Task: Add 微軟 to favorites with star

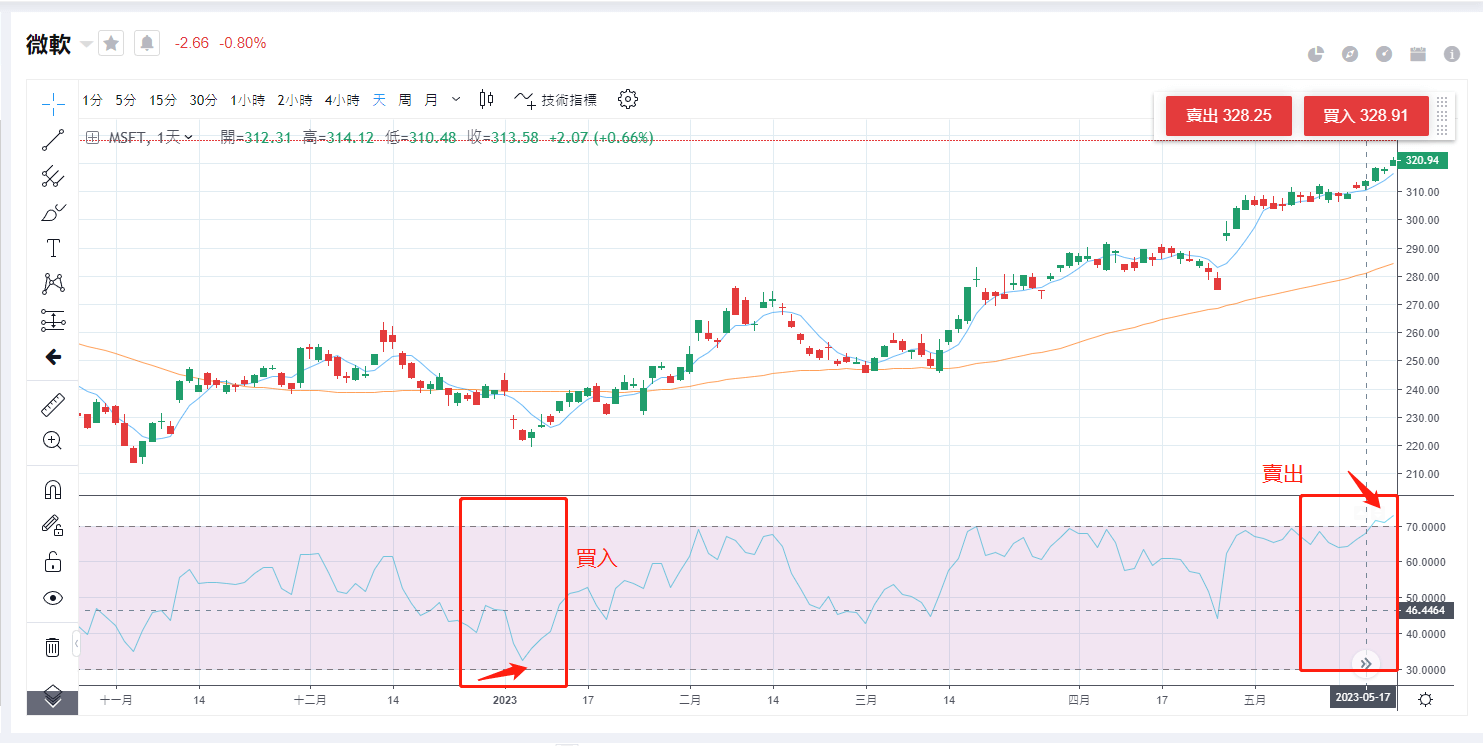Action: [111, 43]
